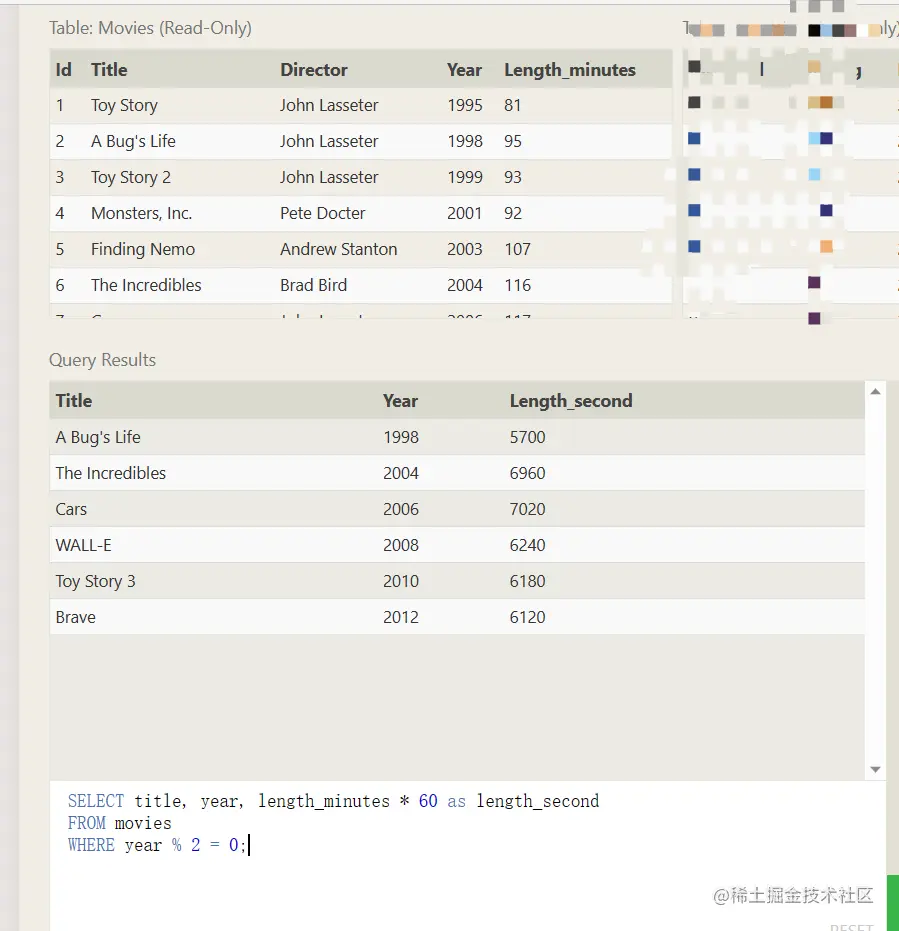Click the 'Cars' result row title
The image size is (899, 931).
71,509
